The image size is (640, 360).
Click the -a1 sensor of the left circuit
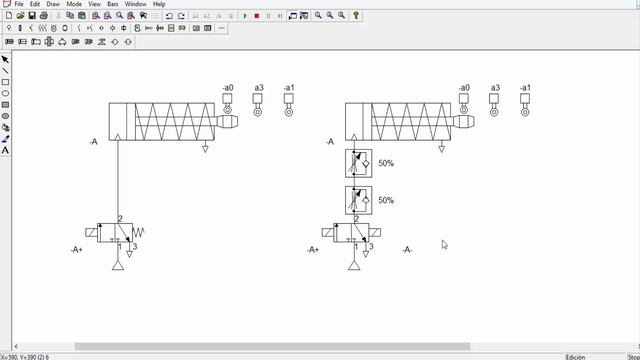tap(289, 105)
